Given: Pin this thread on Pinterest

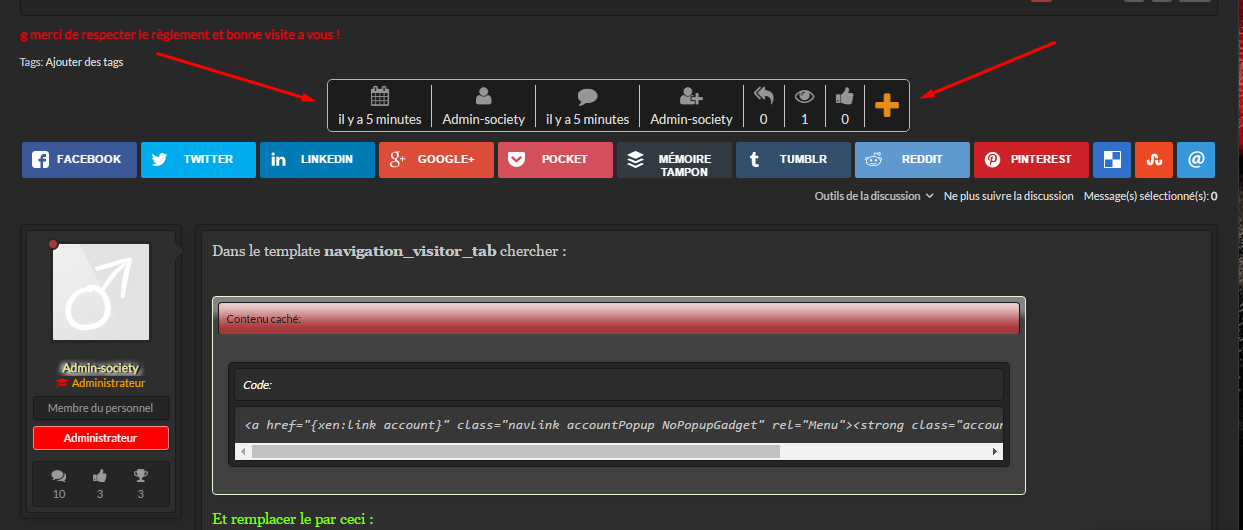Looking at the screenshot, I should (x=1031, y=160).
